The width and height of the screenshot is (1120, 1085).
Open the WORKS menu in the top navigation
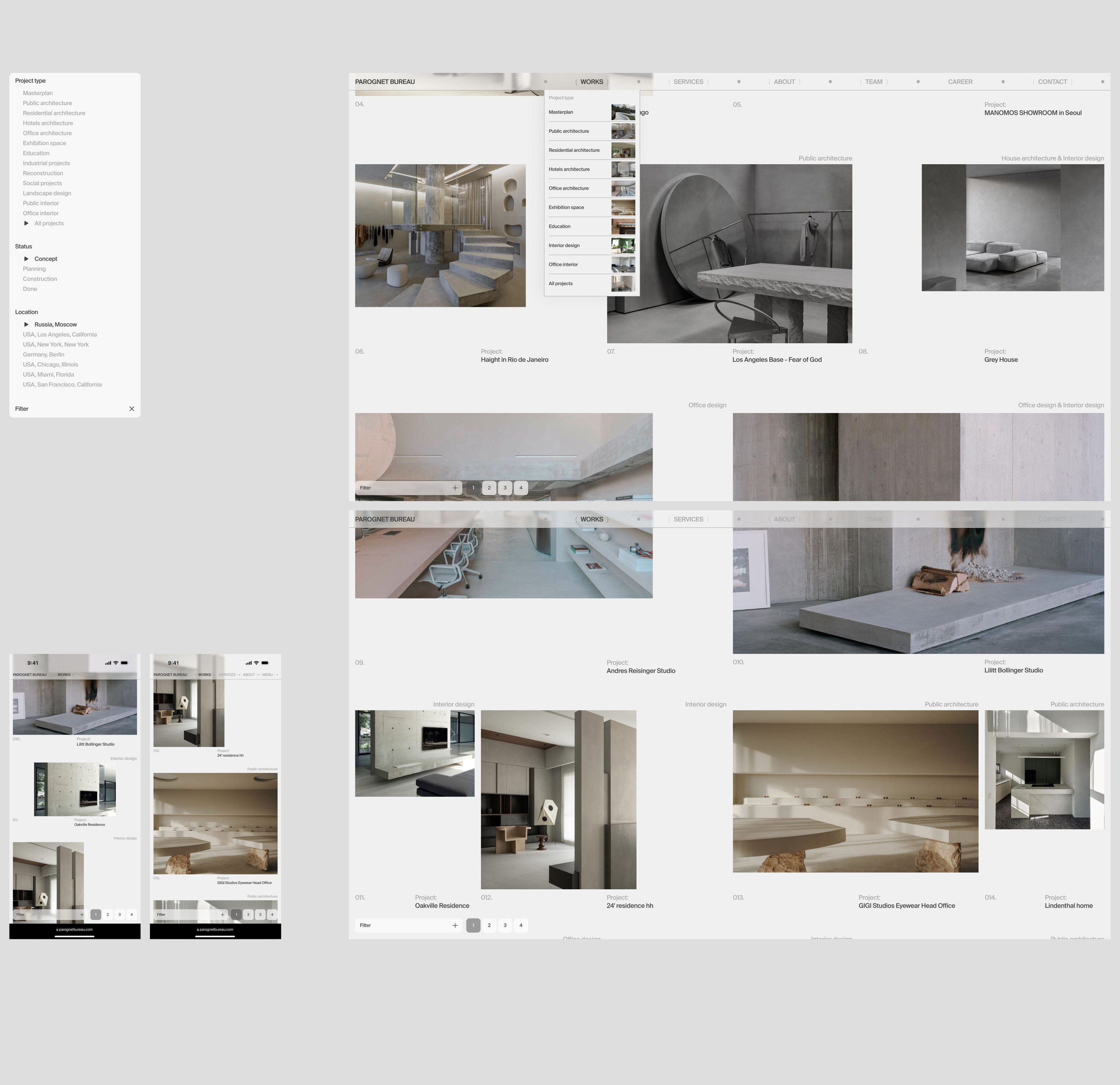coord(591,82)
